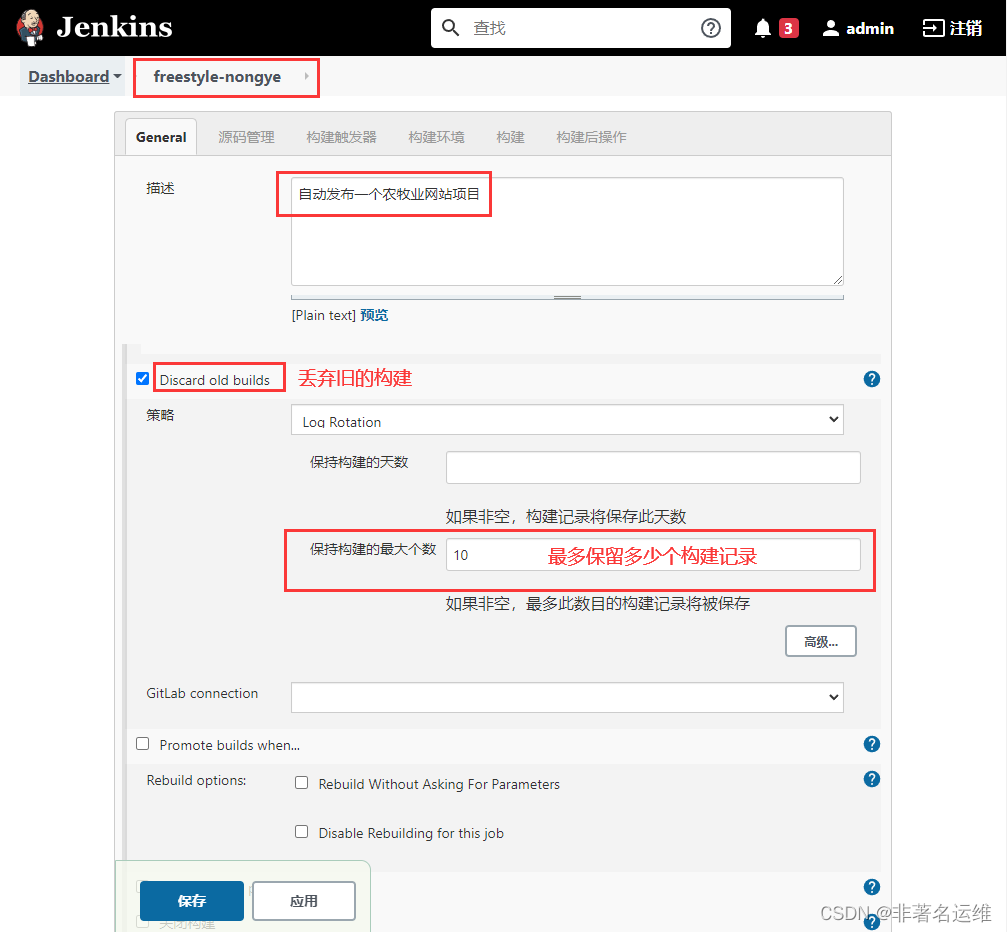
Task: Open the notifications bell icon
Action: (x=762, y=28)
